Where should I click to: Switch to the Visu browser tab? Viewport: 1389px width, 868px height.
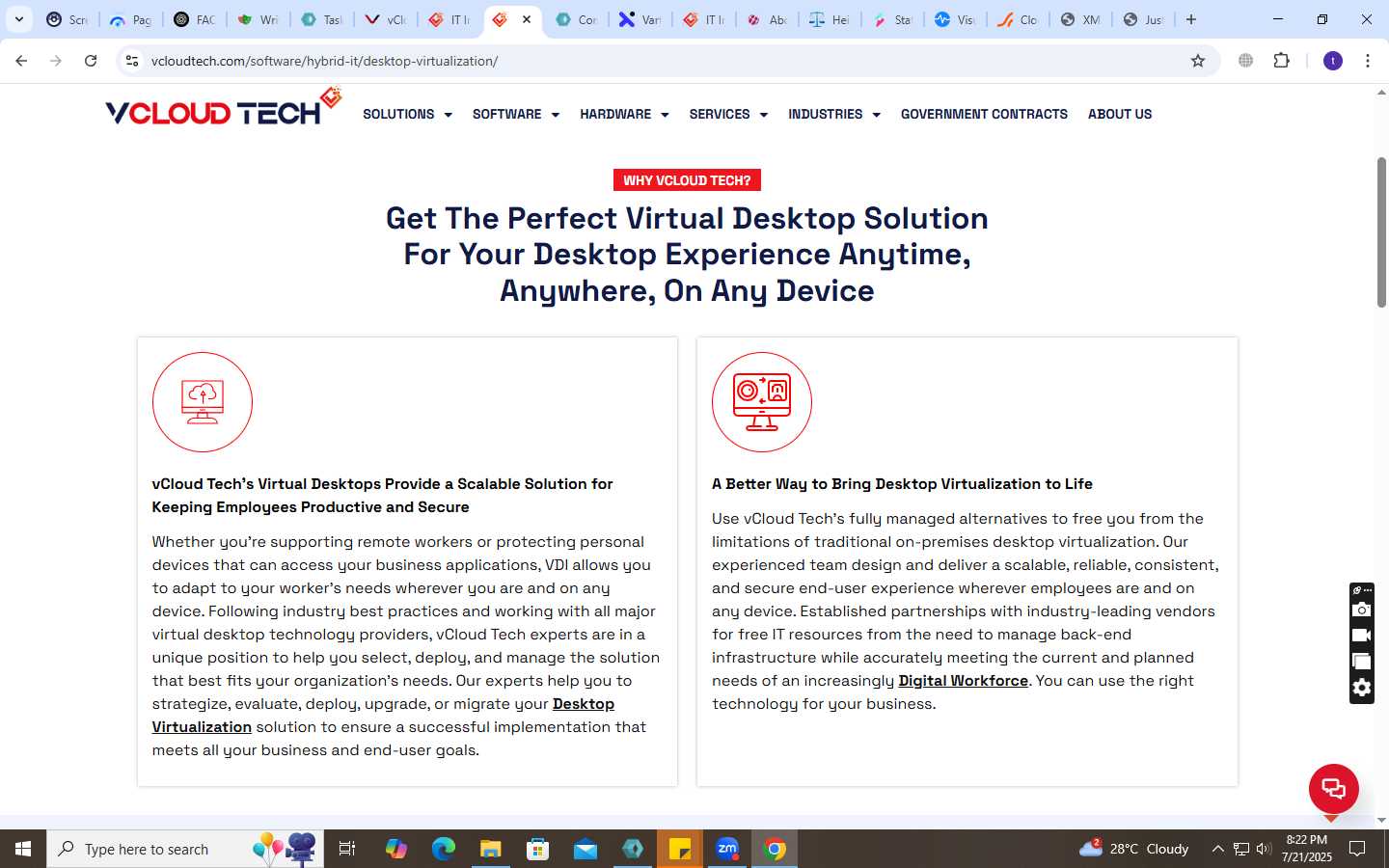pyautogui.click(x=955, y=19)
